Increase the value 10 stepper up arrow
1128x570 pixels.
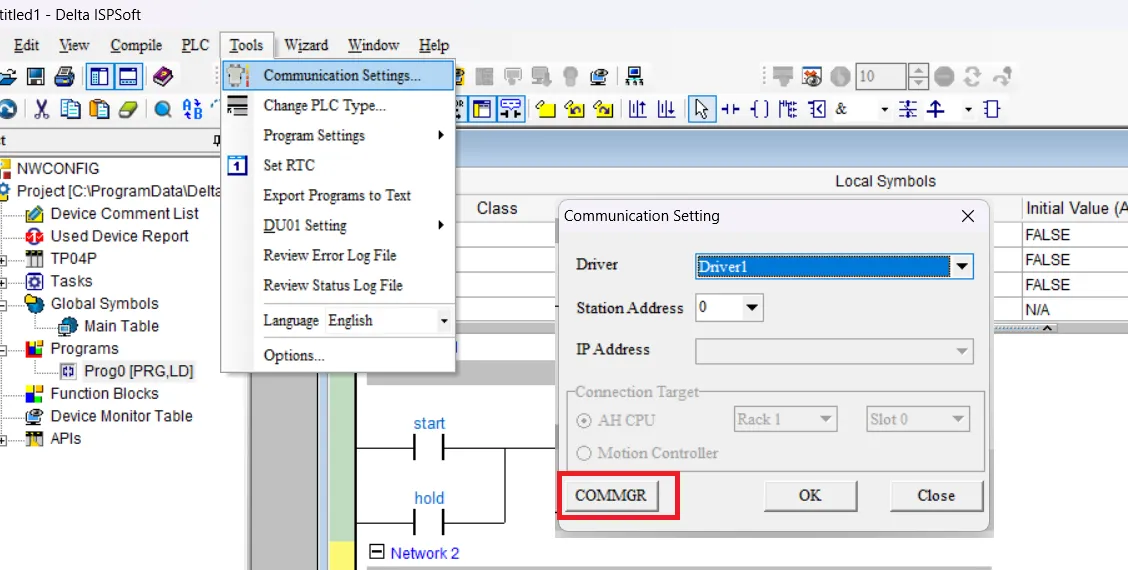919,70
